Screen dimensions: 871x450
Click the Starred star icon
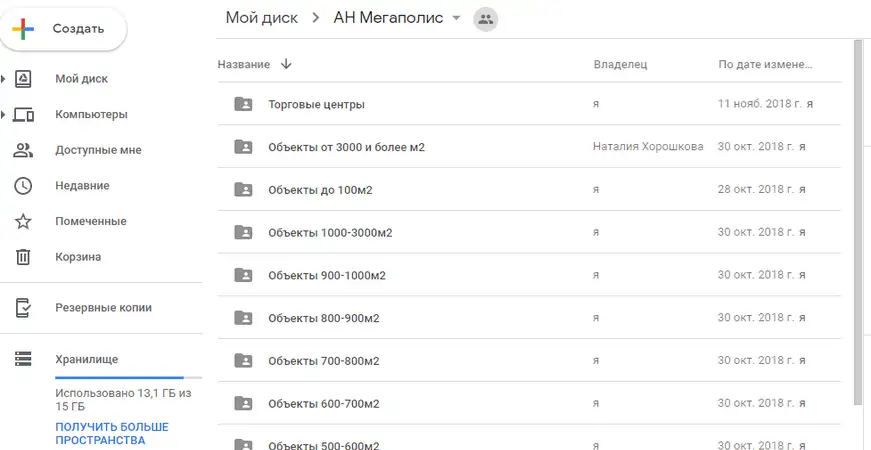point(23,221)
